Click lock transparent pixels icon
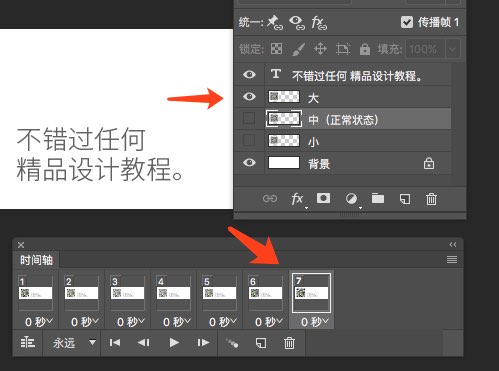 coord(276,49)
